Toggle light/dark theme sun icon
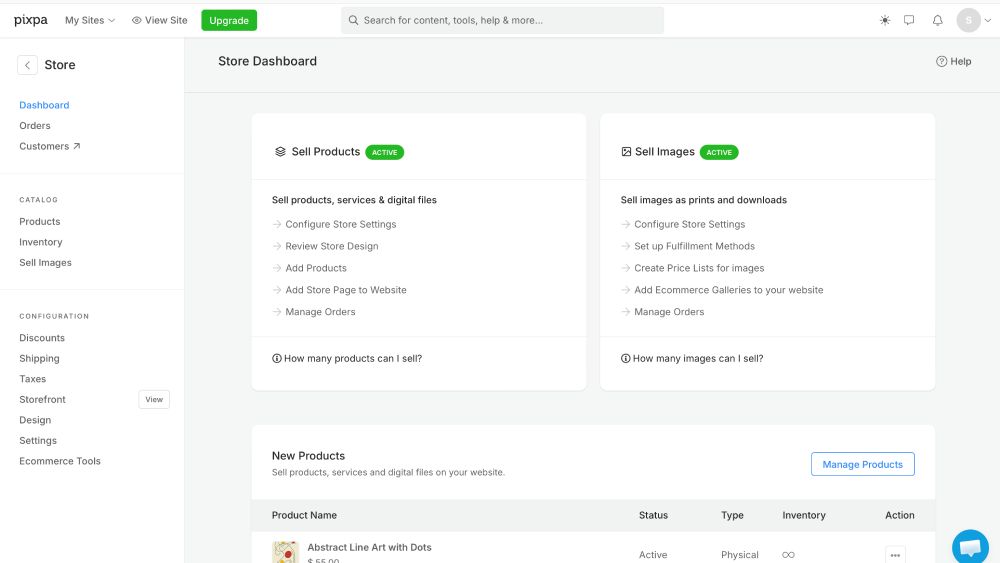Image resolution: width=1000 pixels, height=563 pixels. coord(885,20)
